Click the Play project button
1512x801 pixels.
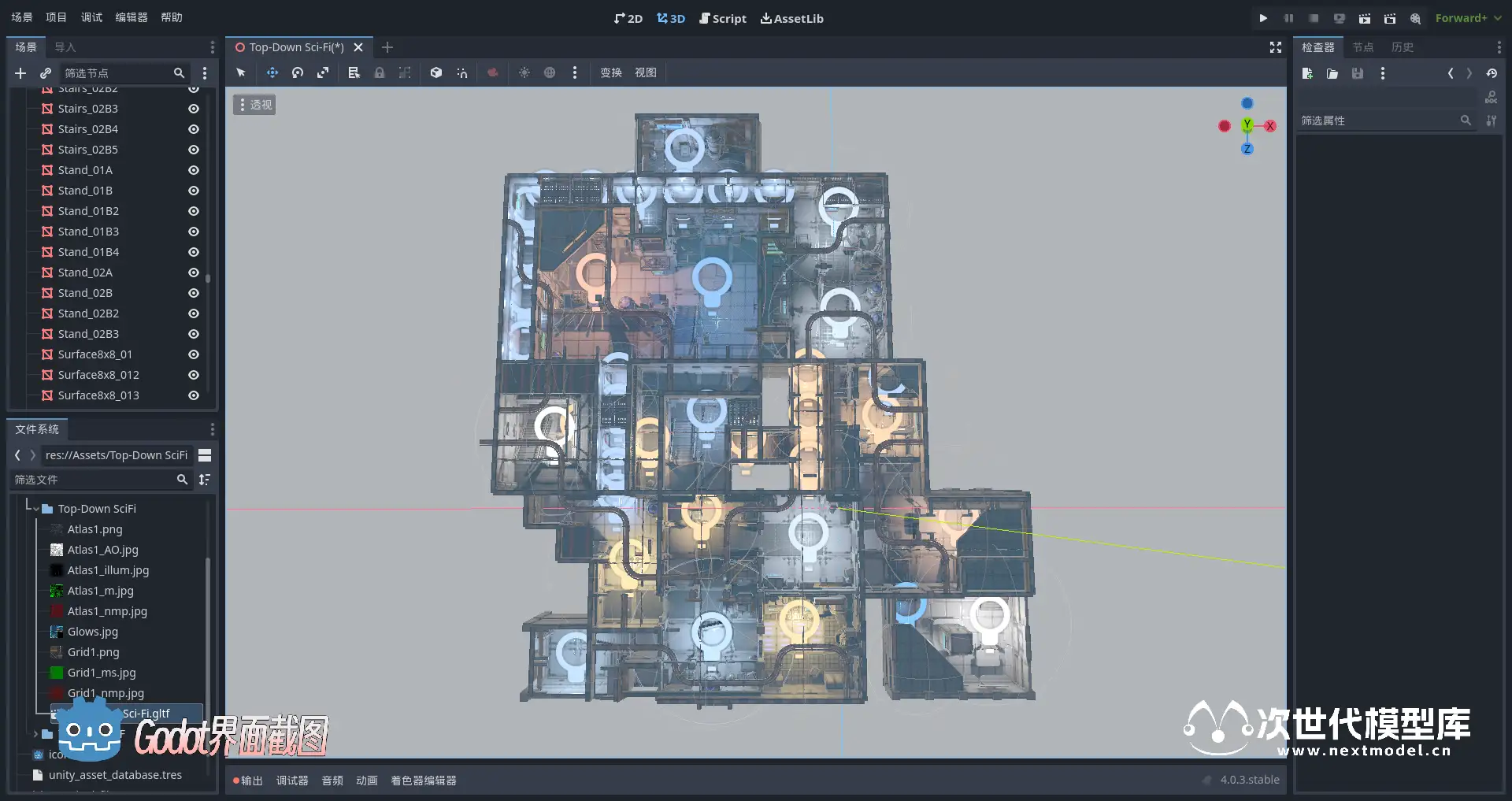coord(1263,18)
